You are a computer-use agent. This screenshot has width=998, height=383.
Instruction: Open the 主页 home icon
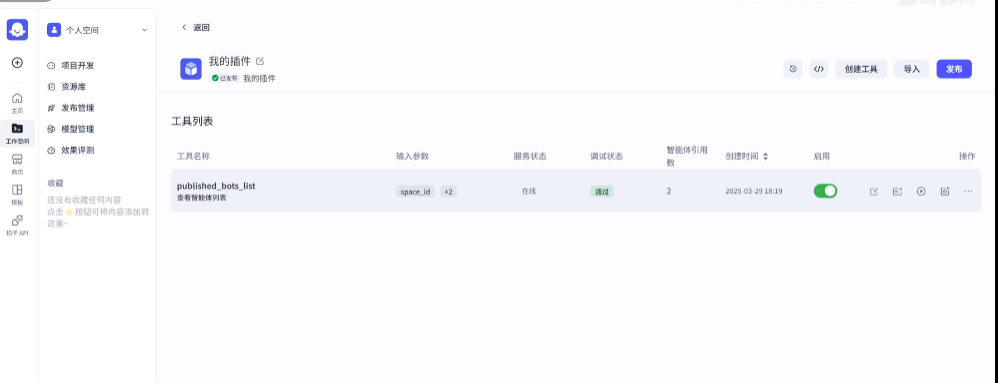17,102
